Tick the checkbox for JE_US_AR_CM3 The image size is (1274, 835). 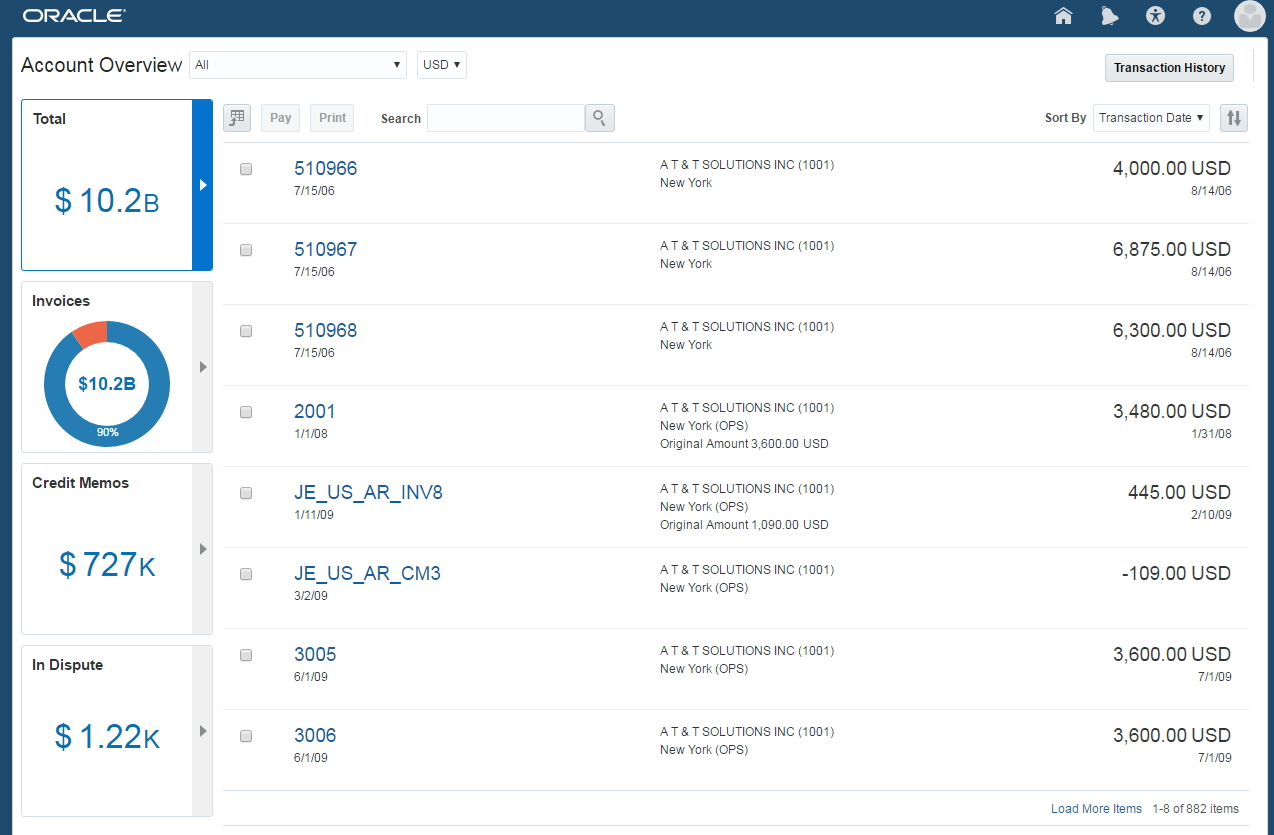(246, 574)
